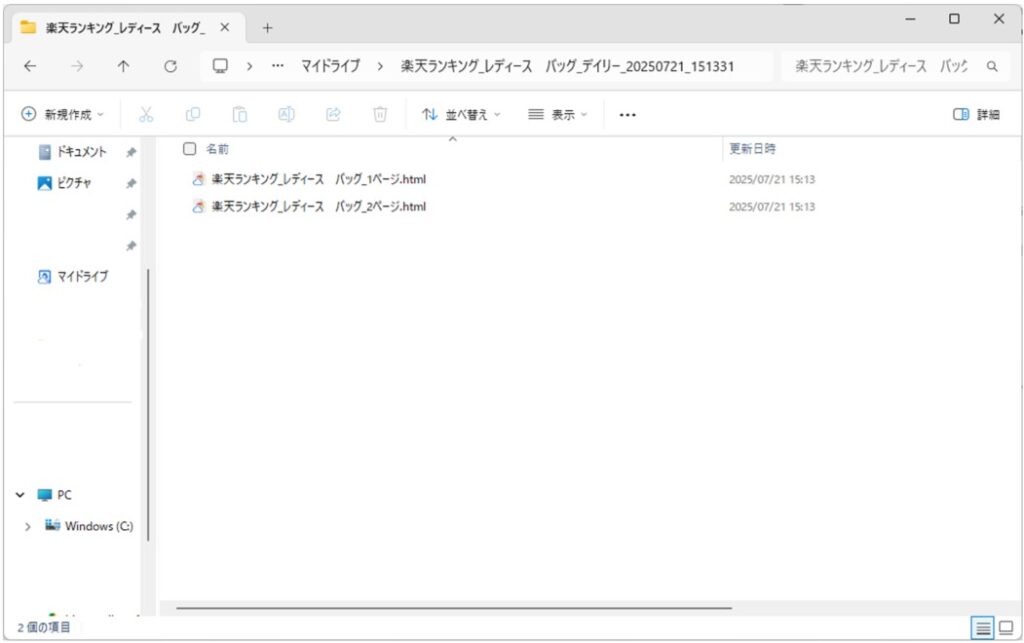Screen dimensions: 1024x643
Task: Toggle the 詳細 details pane
Action: [x=976, y=114]
